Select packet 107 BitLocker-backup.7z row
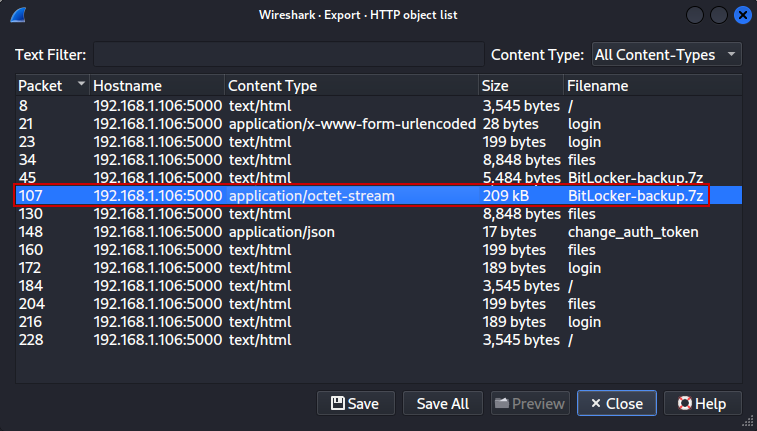 [x=362, y=196]
